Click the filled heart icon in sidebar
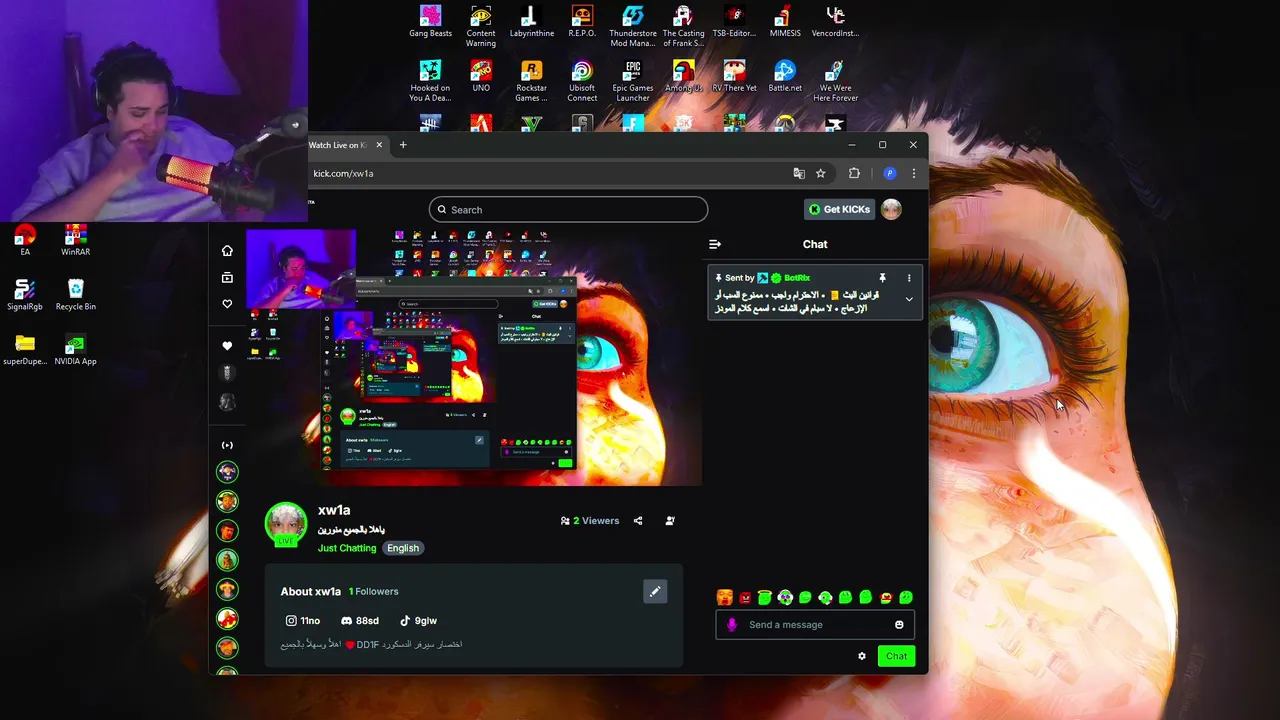The width and height of the screenshot is (1280, 720). coord(227,346)
